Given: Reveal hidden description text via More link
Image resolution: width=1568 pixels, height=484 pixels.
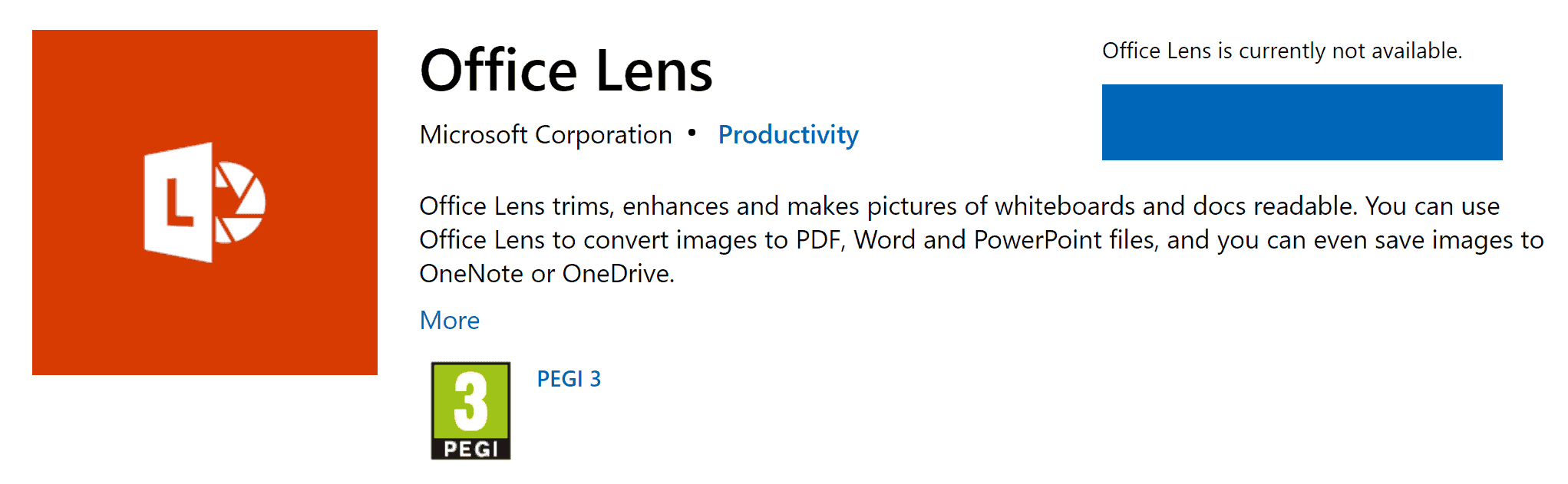Looking at the screenshot, I should tap(449, 321).
